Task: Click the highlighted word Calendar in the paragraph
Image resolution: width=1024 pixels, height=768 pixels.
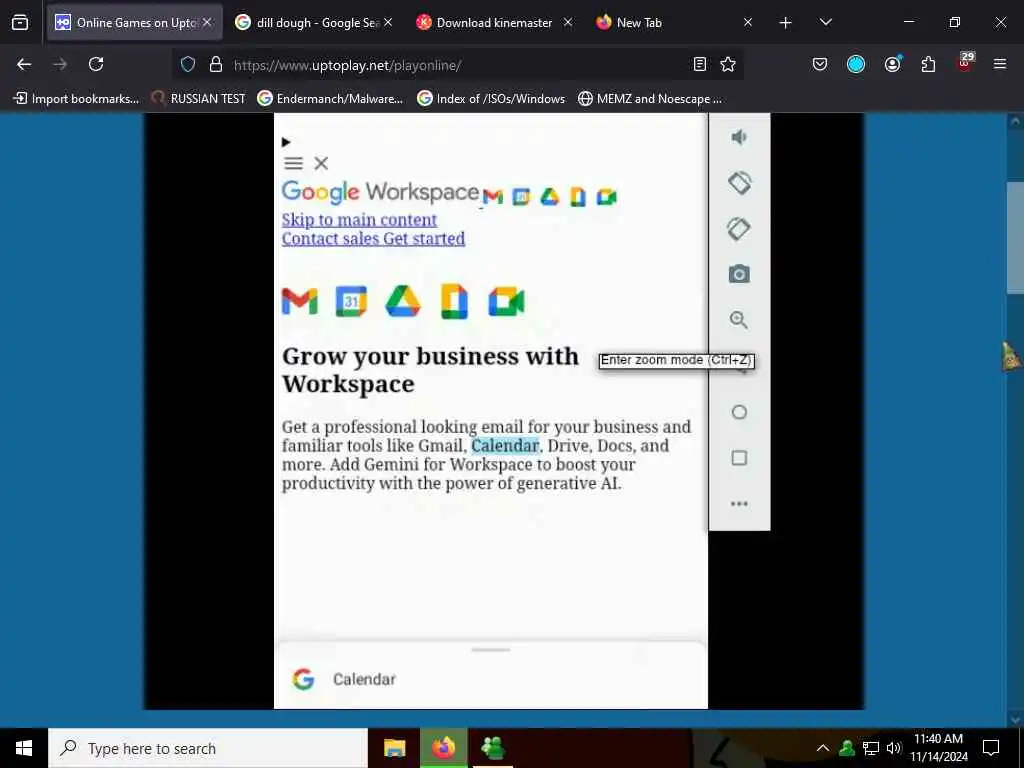Action: (x=505, y=446)
